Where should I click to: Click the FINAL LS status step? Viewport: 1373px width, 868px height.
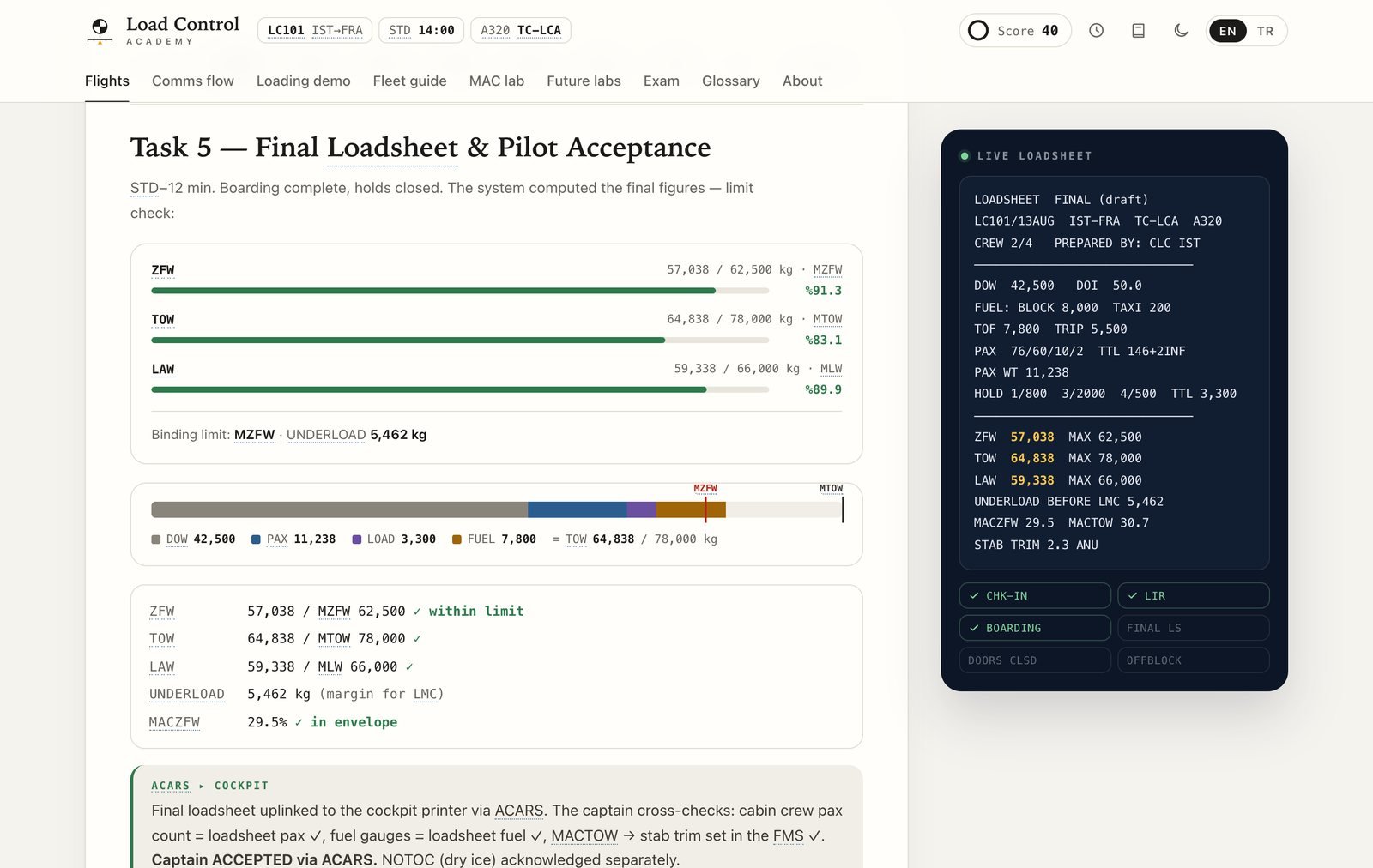point(1194,629)
